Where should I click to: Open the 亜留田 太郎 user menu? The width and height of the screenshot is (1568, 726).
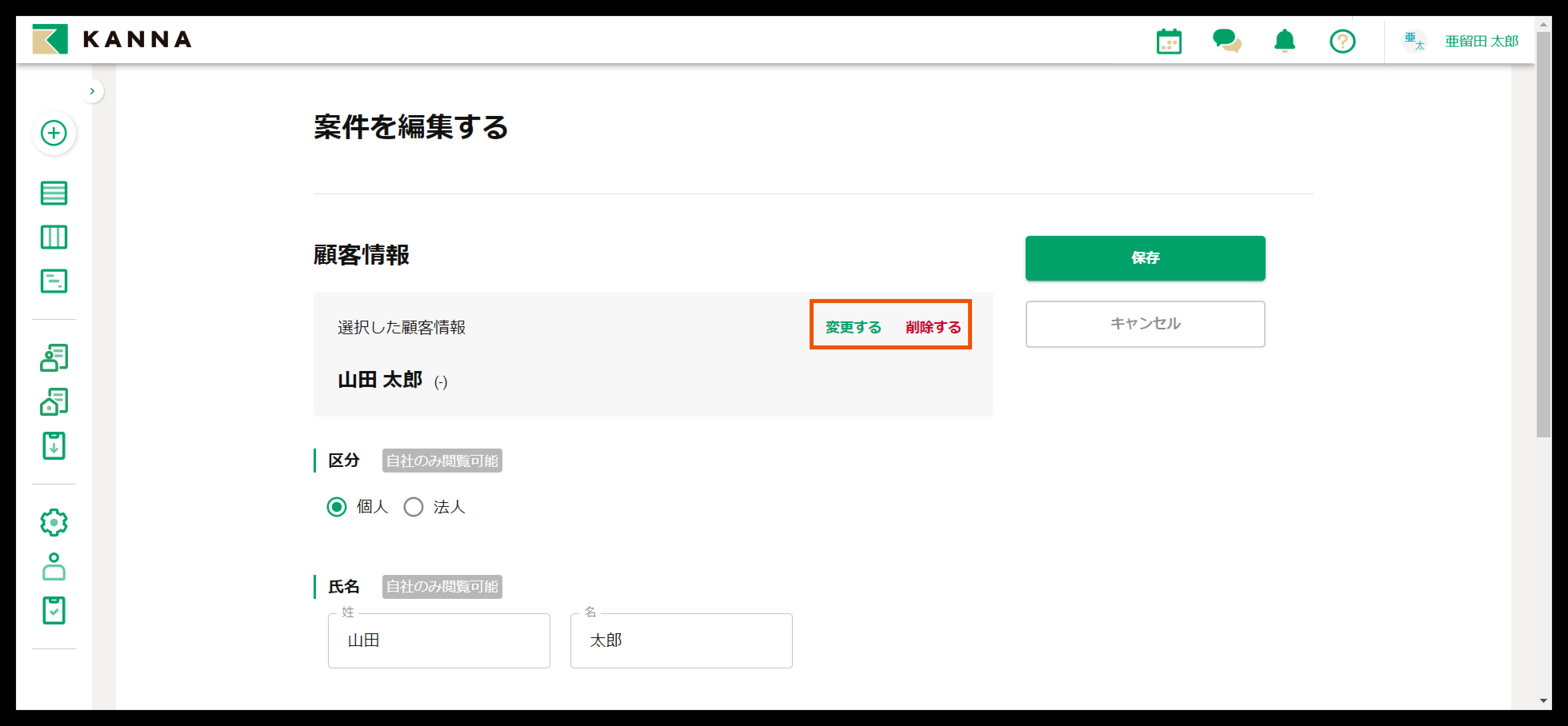pos(1480,42)
